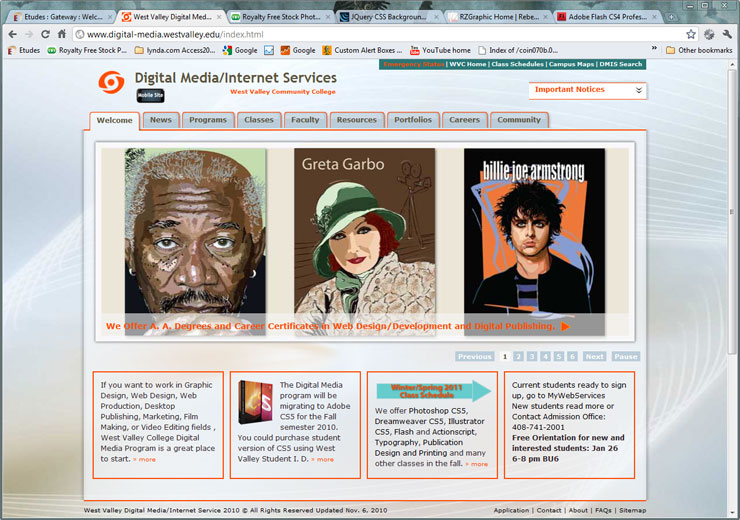Jump to slide 2 in the slideshow
Viewport: 740px width, 520px height.
[518, 357]
